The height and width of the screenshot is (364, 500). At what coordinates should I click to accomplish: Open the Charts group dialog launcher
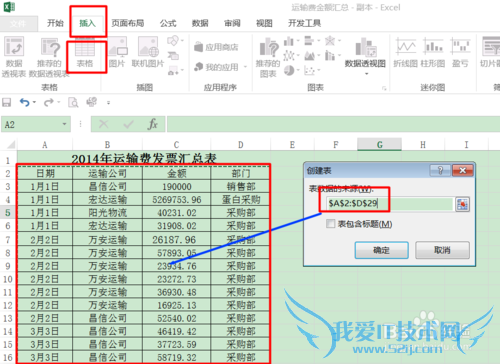pyautogui.click(x=384, y=88)
